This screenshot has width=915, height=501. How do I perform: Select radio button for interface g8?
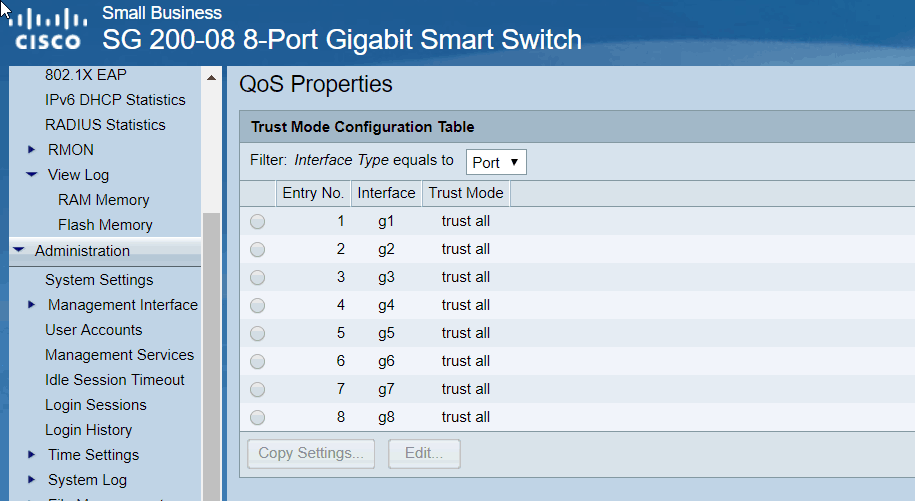click(x=258, y=418)
